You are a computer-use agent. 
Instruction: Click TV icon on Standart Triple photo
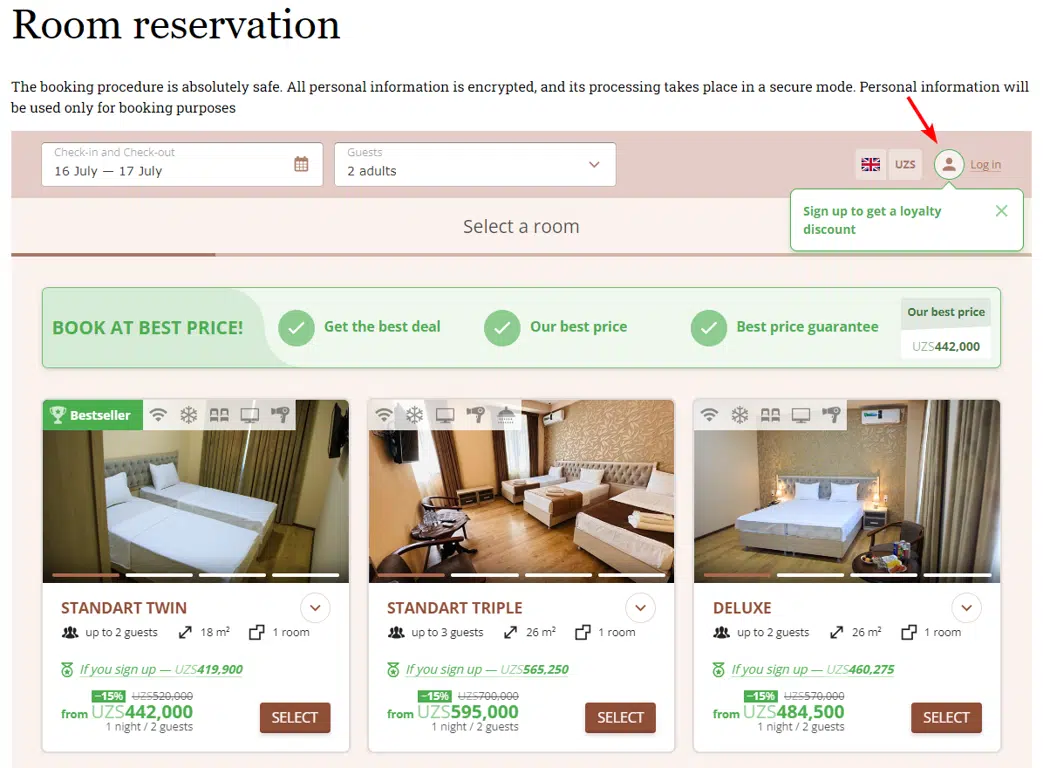[445, 415]
